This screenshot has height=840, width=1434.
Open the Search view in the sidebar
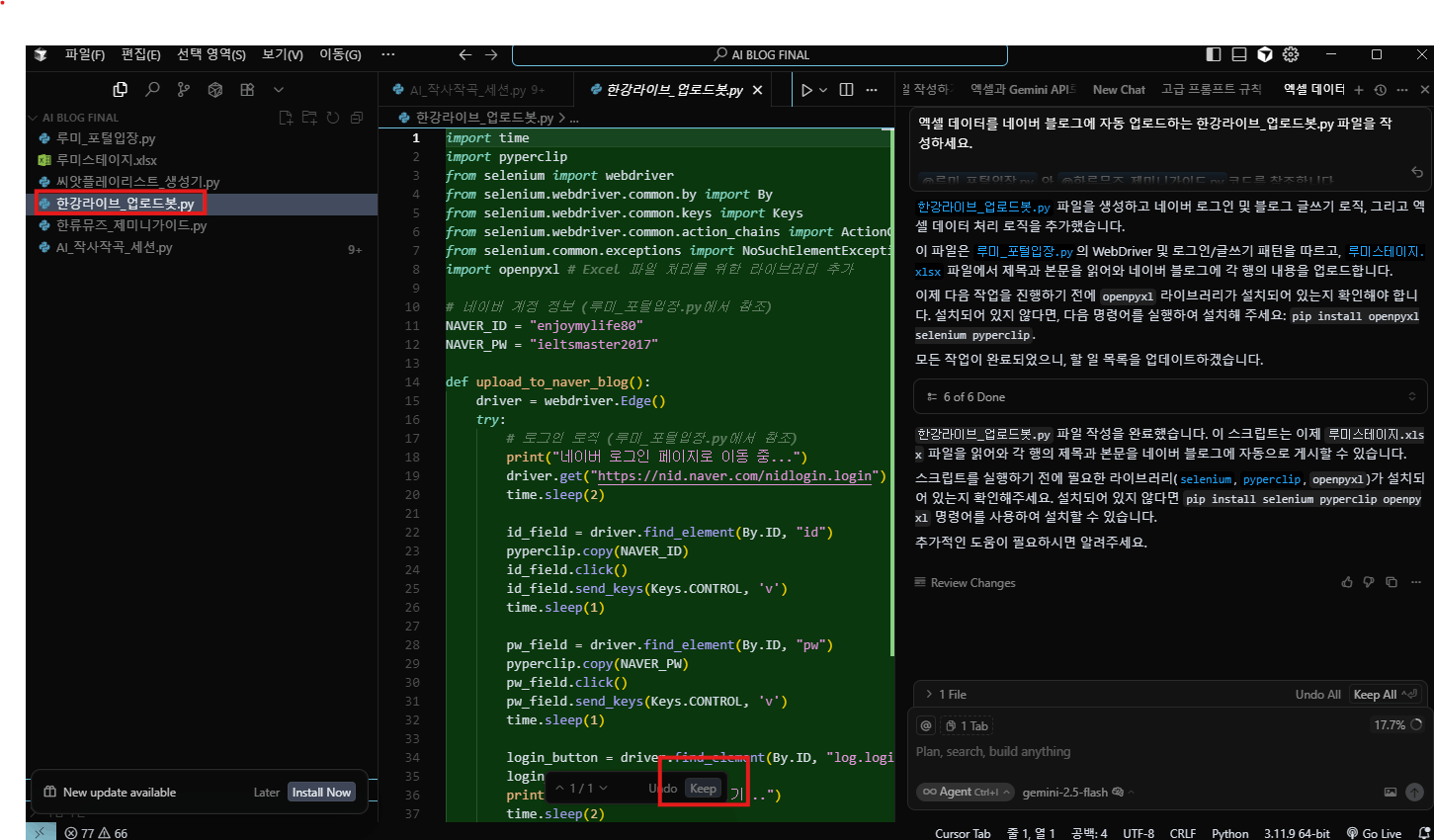point(152,90)
